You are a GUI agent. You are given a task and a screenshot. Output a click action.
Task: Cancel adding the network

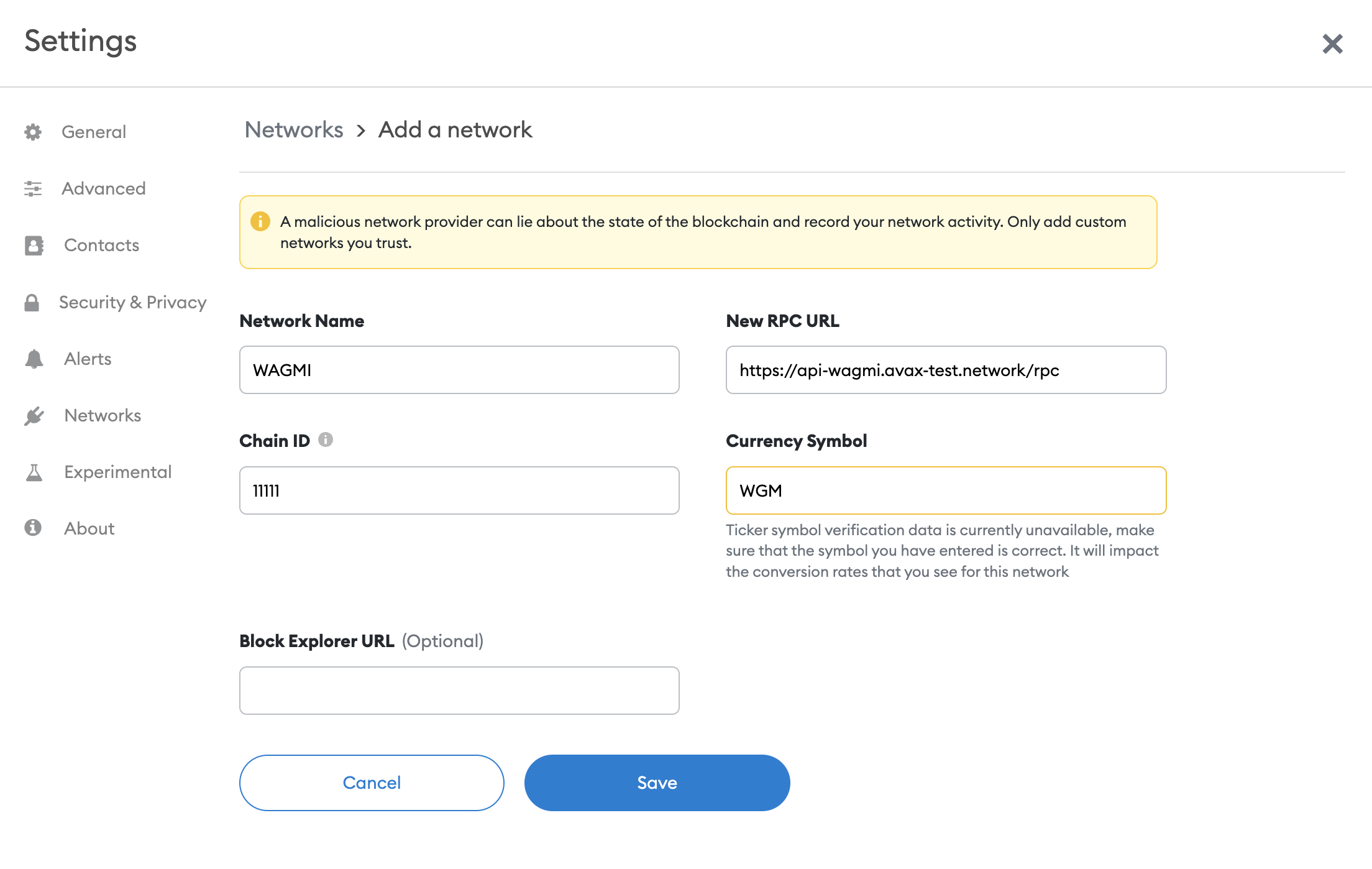tap(372, 783)
